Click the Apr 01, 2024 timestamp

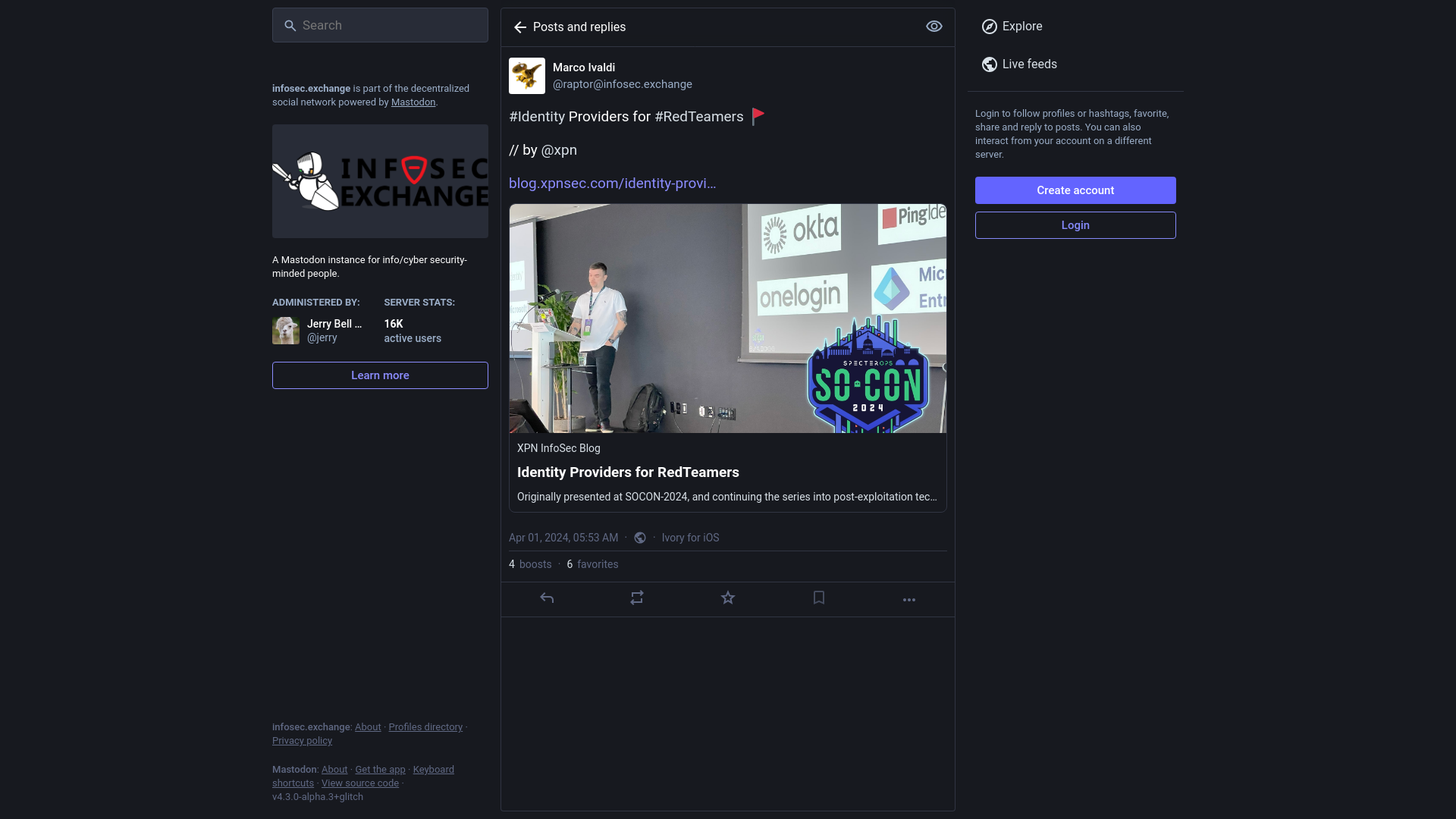[x=563, y=538]
